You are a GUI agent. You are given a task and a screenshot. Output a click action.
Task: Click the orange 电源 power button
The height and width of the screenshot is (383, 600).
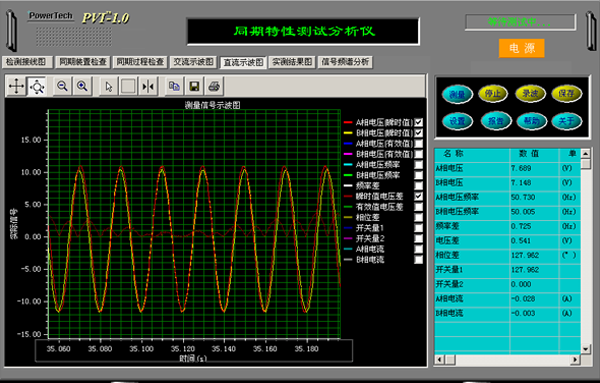[522, 48]
